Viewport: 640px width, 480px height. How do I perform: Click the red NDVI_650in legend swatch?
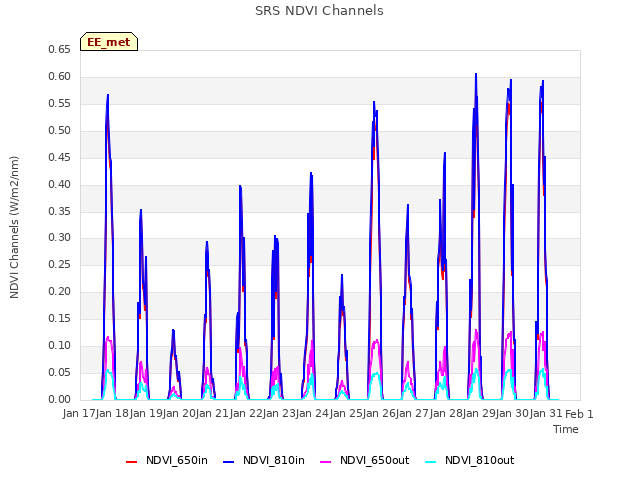[x=131, y=462]
